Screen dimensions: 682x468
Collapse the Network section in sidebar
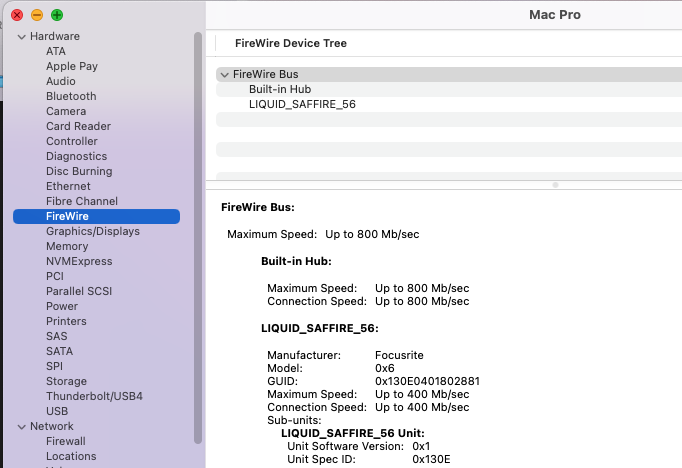[x=21, y=427]
